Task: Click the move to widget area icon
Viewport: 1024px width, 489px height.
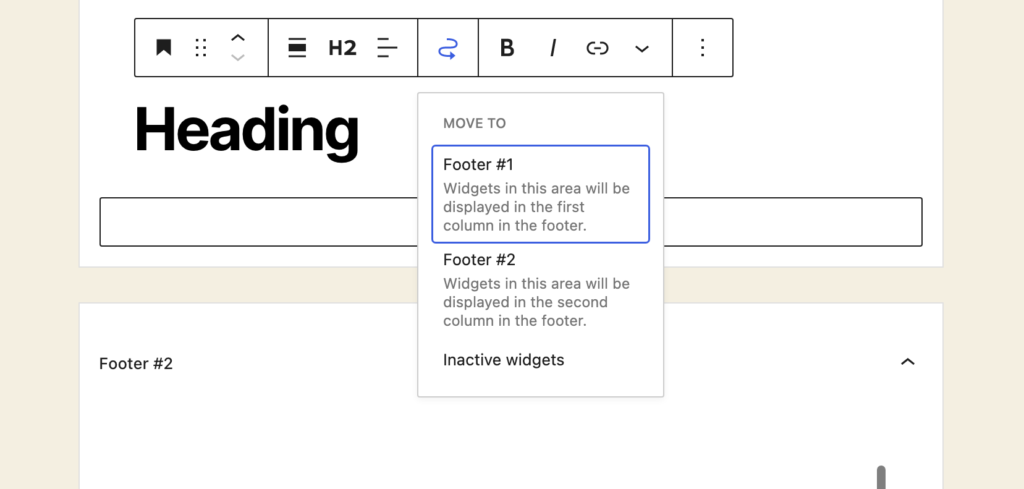Action: [x=448, y=48]
